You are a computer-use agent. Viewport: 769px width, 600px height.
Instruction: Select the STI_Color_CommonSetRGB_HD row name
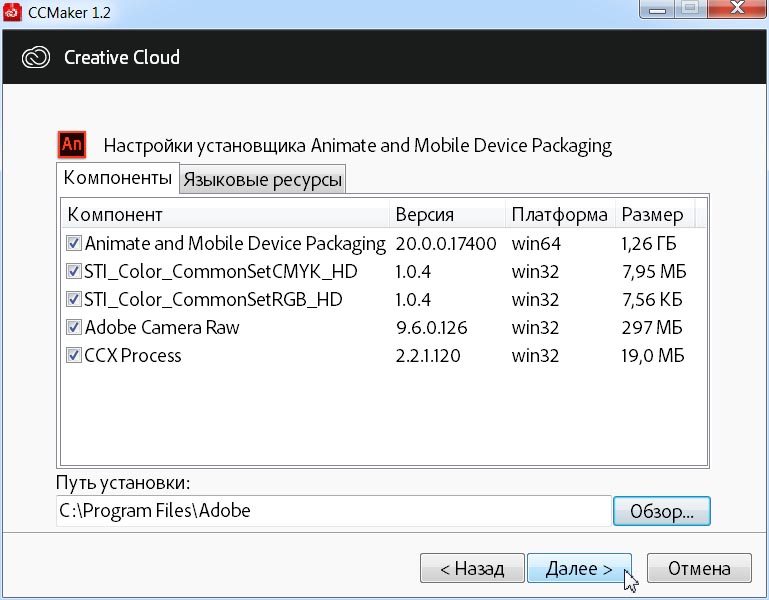pos(213,299)
